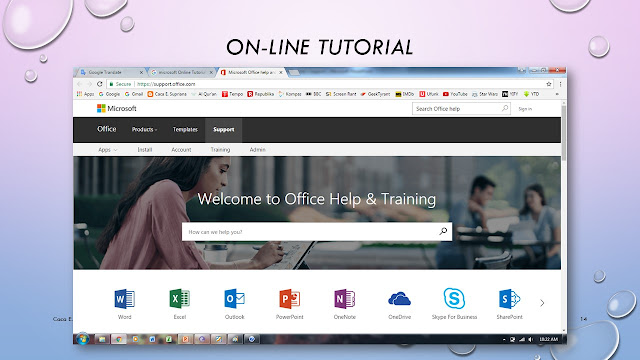Open the Templates menu item
Viewport: 640px width, 360px height.
185,129
